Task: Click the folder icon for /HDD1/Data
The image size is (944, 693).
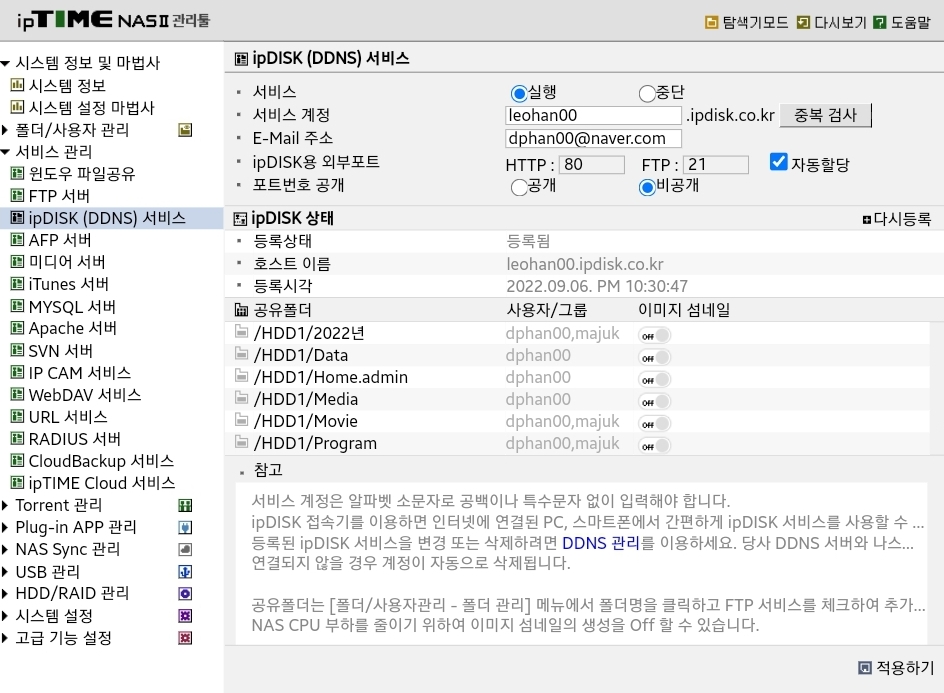Action: (241, 354)
